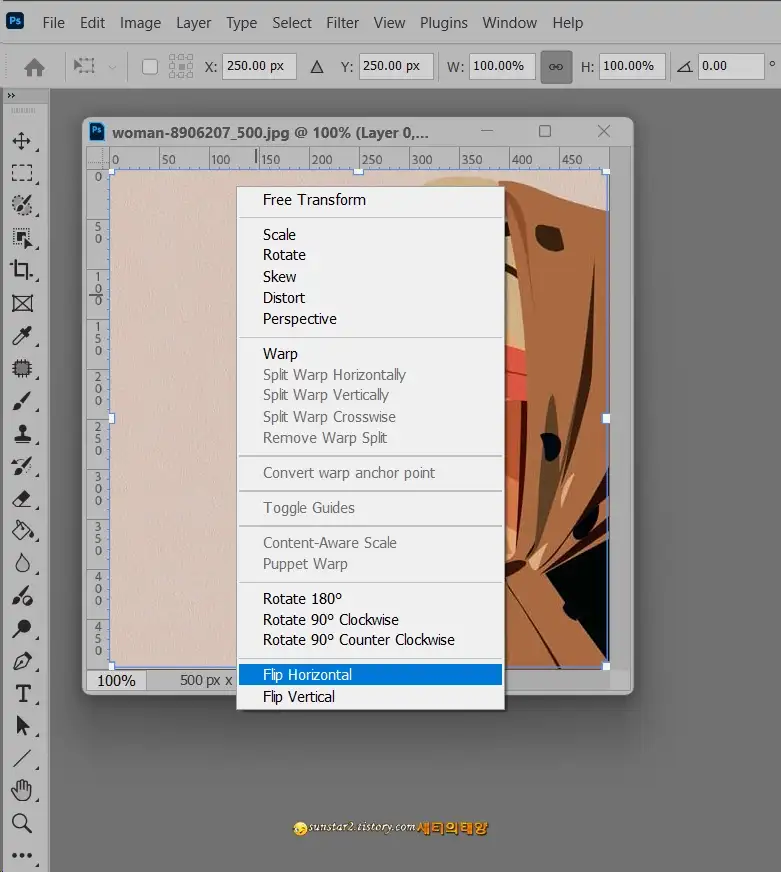Image resolution: width=781 pixels, height=872 pixels.
Task: Choose Flip Horizontal from context menu
Action: [x=370, y=675]
